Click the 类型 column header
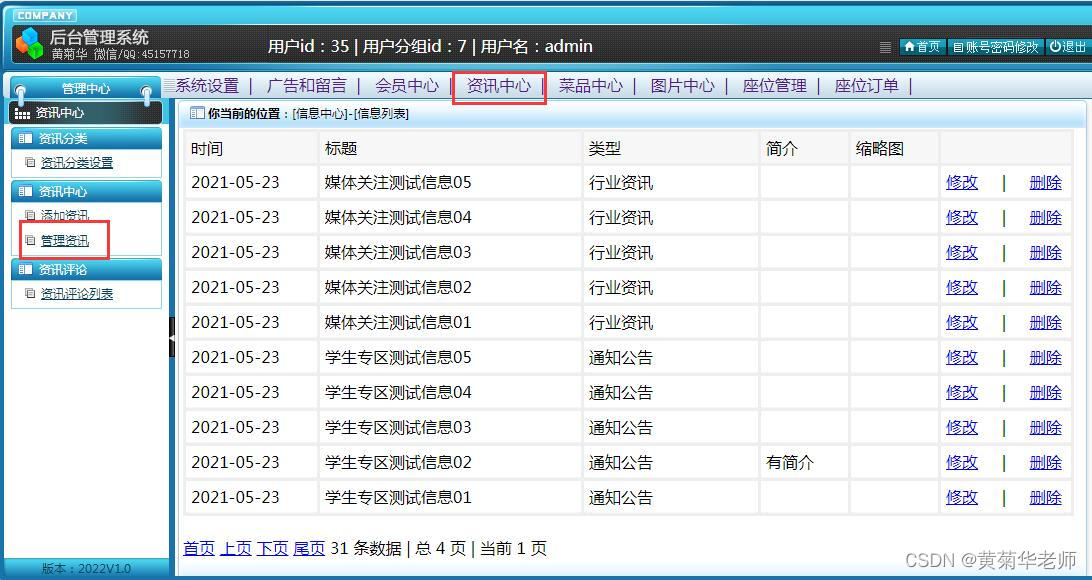 point(604,148)
